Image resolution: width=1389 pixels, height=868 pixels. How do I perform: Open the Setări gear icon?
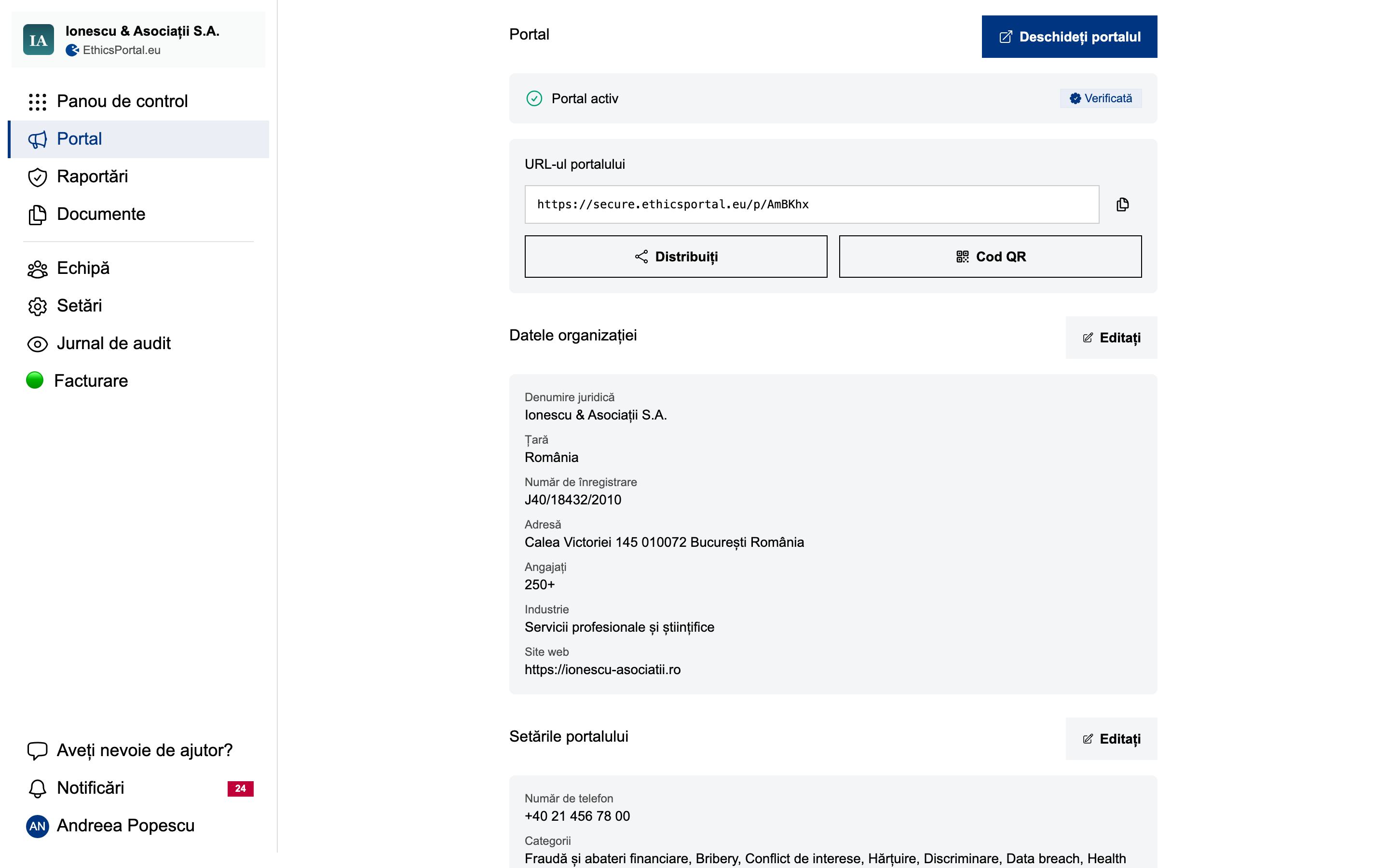tap(37, 306)
